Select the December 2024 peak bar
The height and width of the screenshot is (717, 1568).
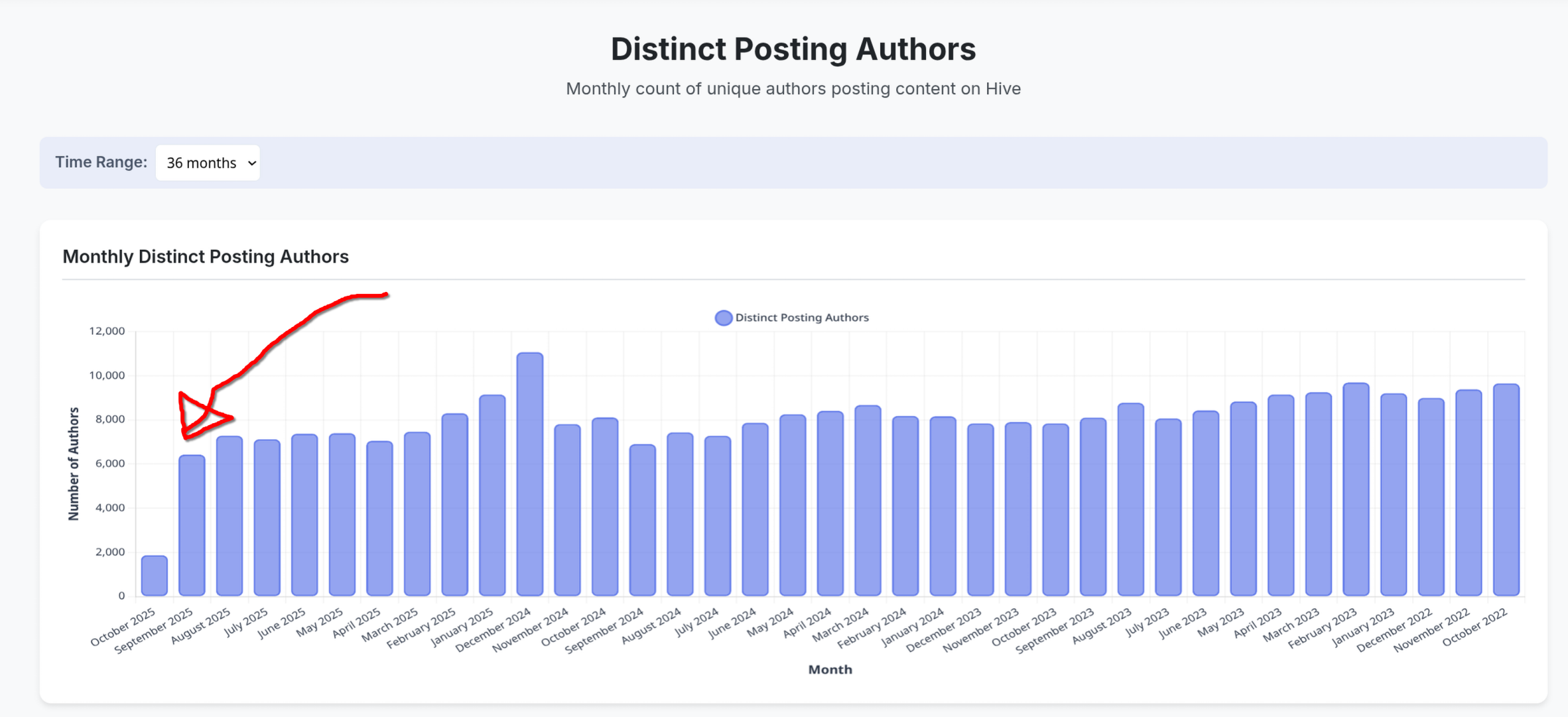pyautogui.click(x=529, y=474)
